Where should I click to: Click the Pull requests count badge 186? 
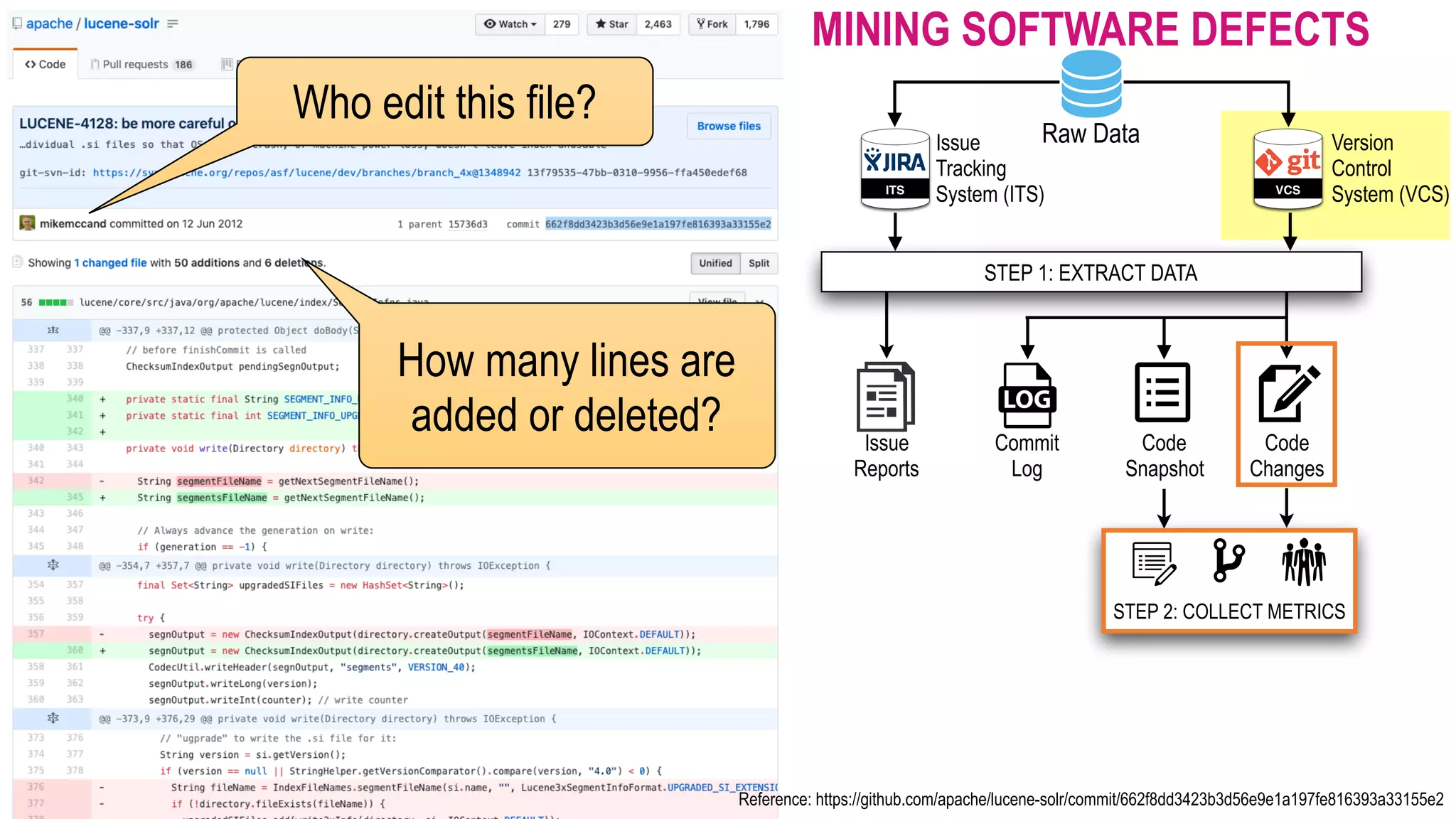183,65
